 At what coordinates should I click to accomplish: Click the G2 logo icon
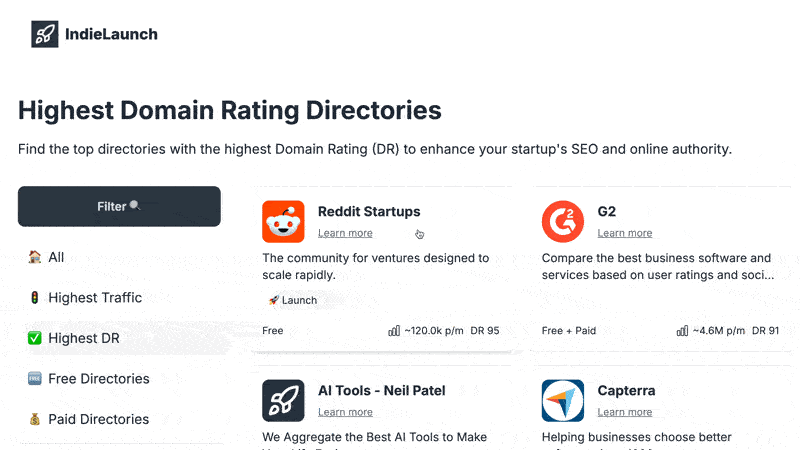pyautogui.click(x=562, y=222)
